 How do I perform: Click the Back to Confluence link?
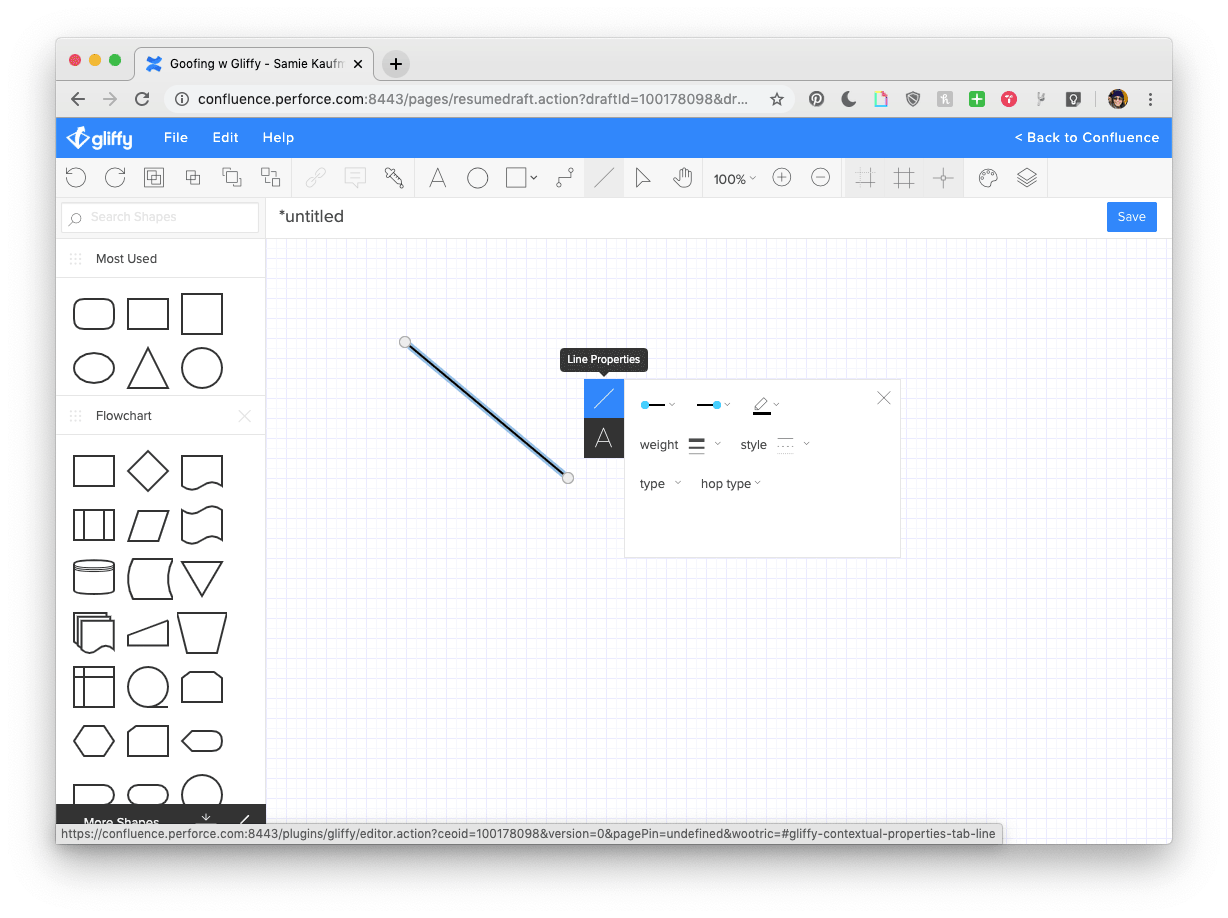tap(1087, 137)
